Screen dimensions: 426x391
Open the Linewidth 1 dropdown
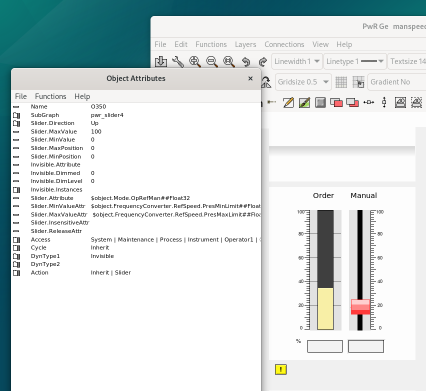(x=297, y=62)
